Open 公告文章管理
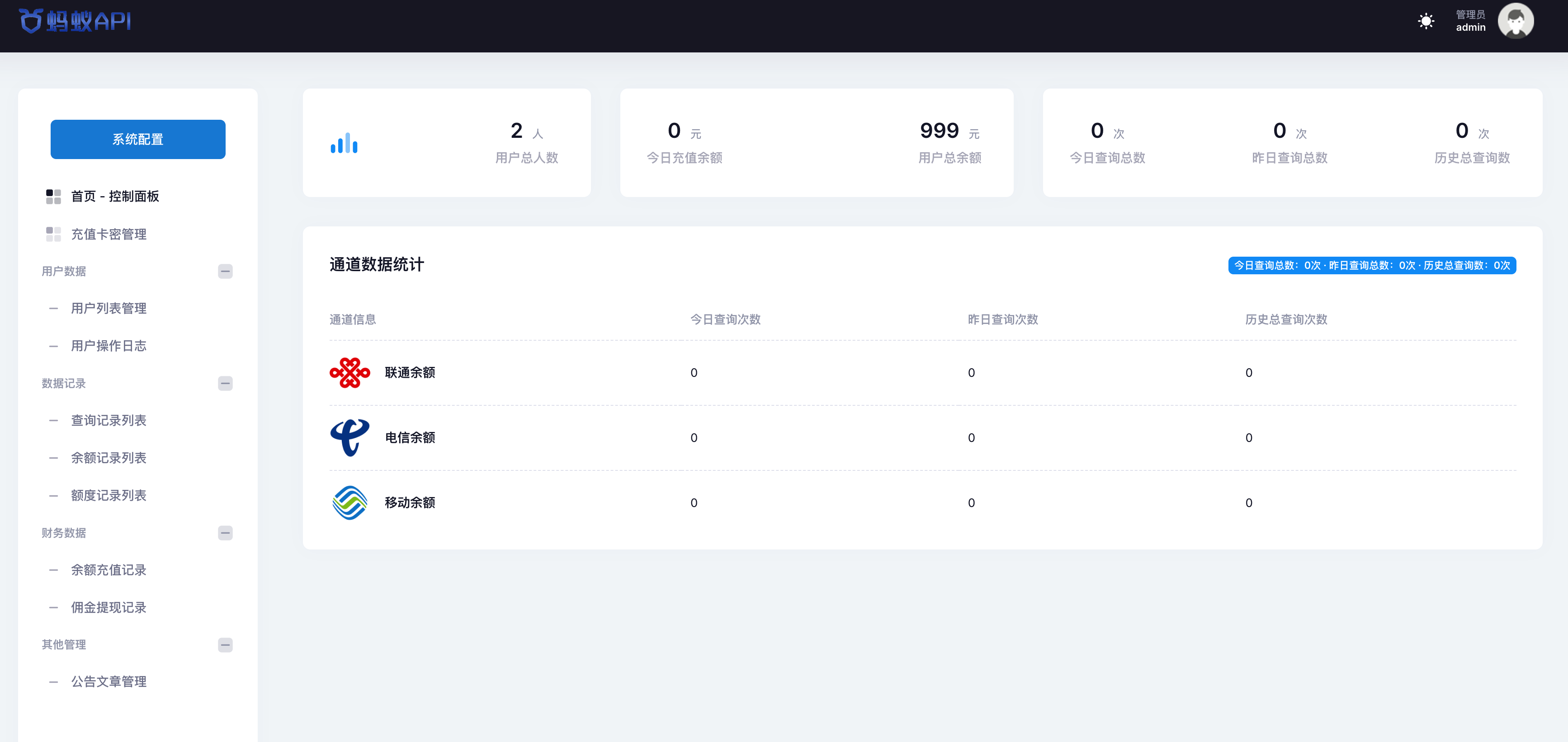The height and width of the screenshot is (742, 1568). pos(109,682)
